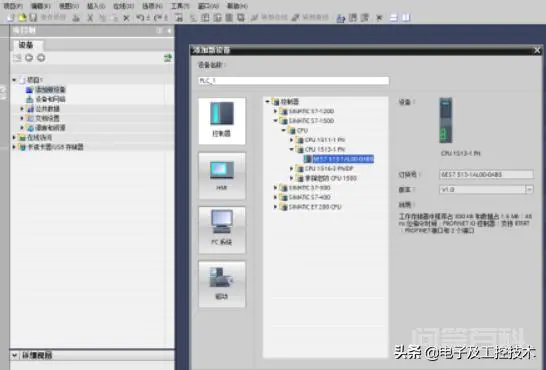Collapse the 控制器 root in device tree

click(267, 102)
